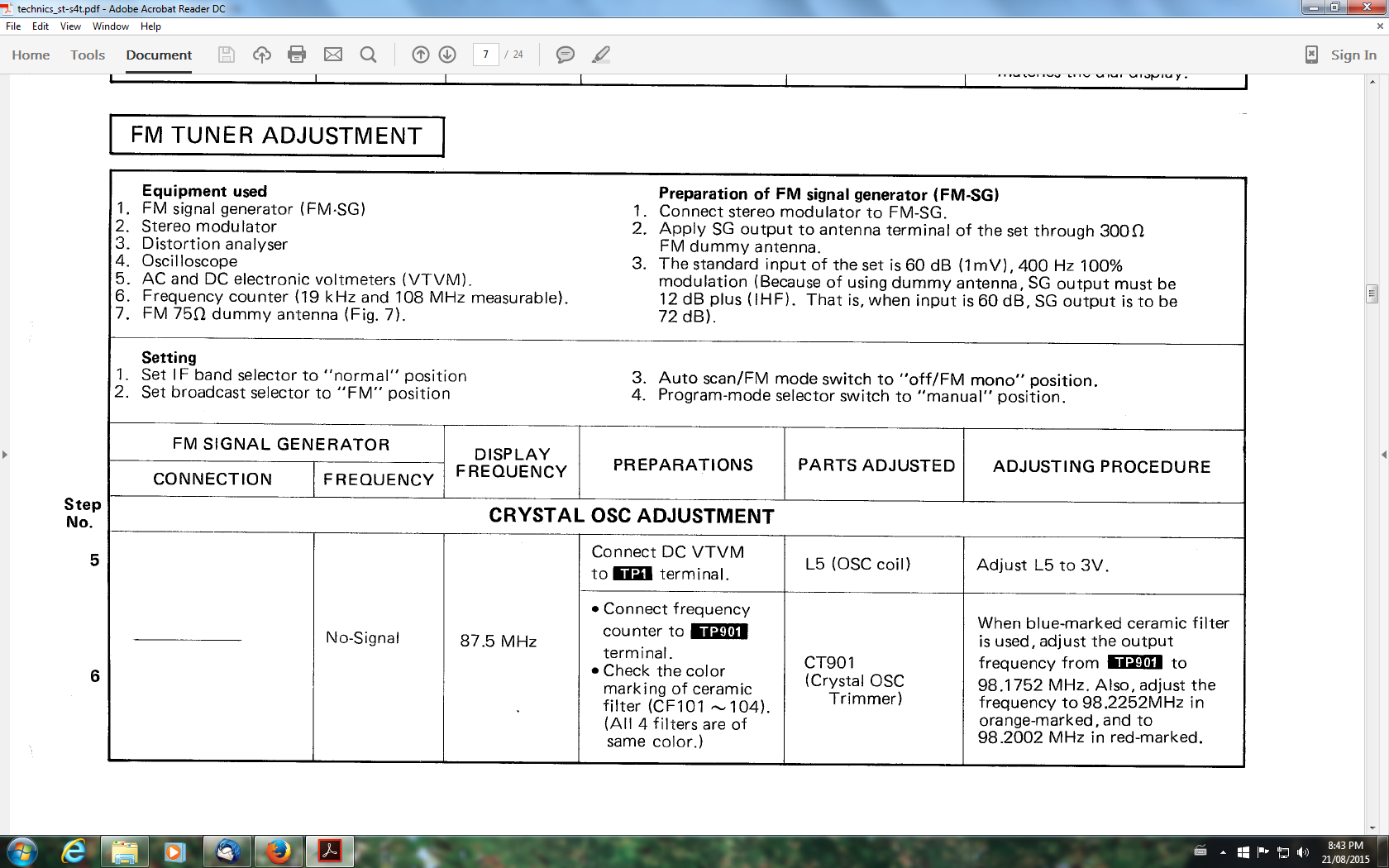Click the Action Center flag icon

(x=1263, y=852)
